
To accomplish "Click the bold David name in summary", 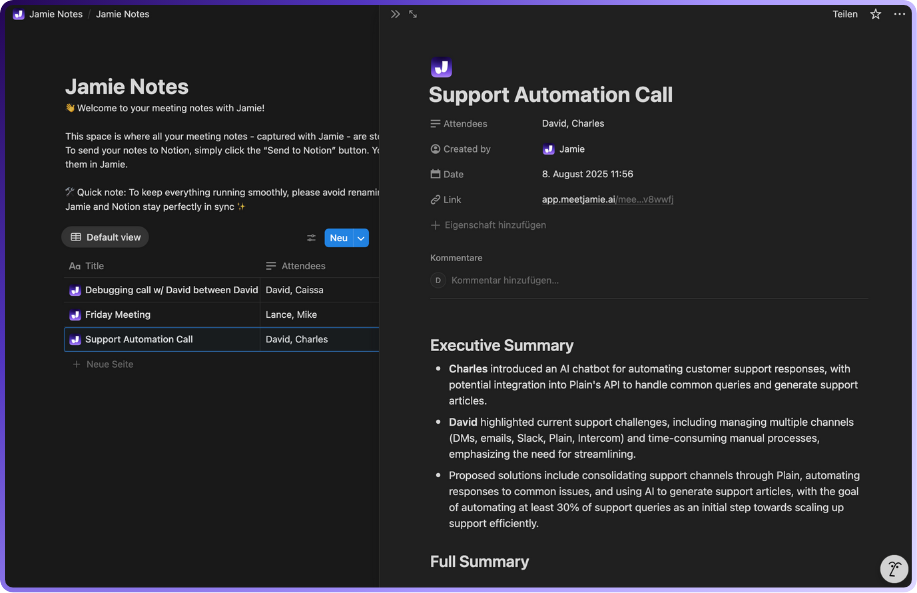I will tap(463, 422).
